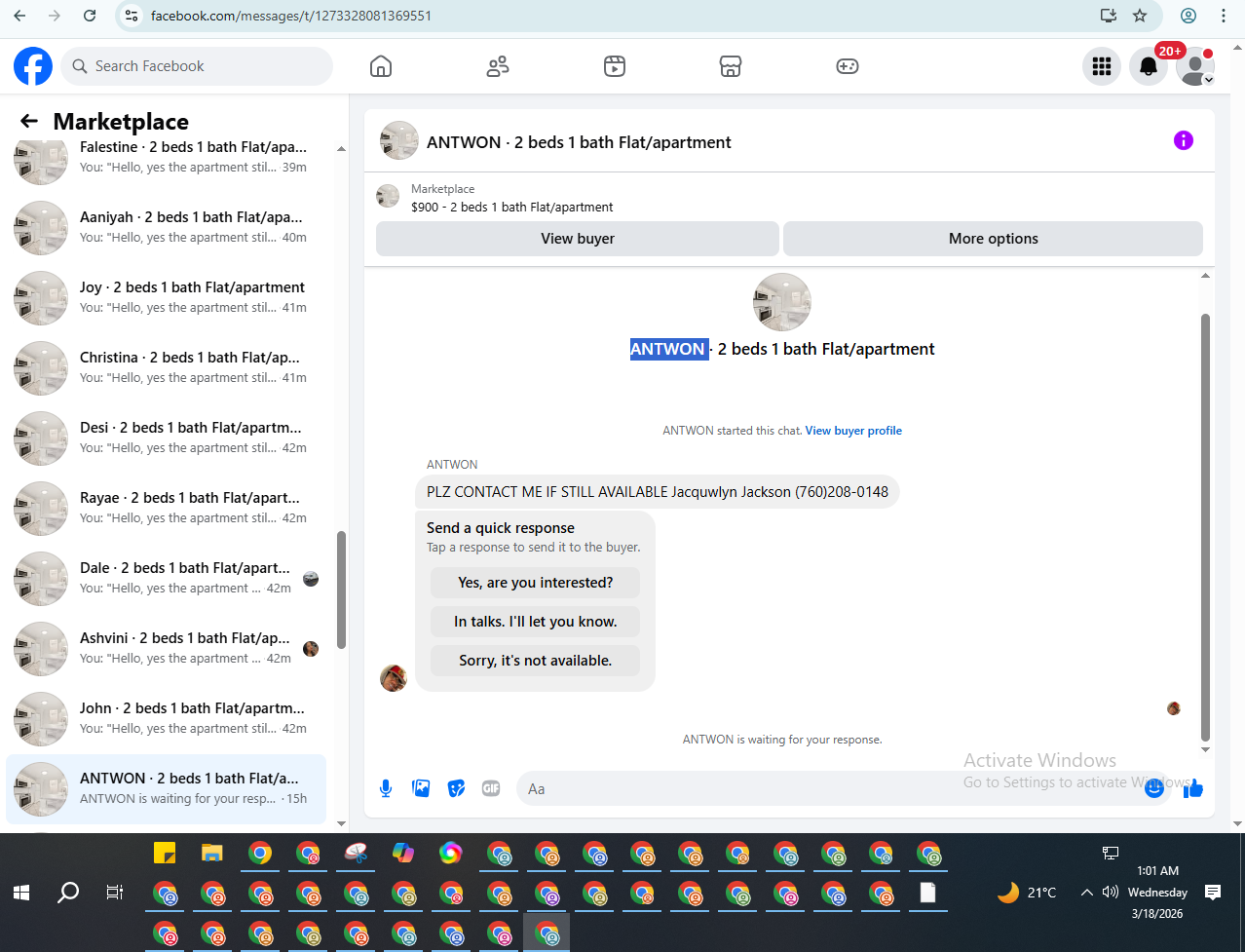This screenshot has width=1245, height=952.
Task: Select the ANTWON conversation in list
Action: pos(167,789)
